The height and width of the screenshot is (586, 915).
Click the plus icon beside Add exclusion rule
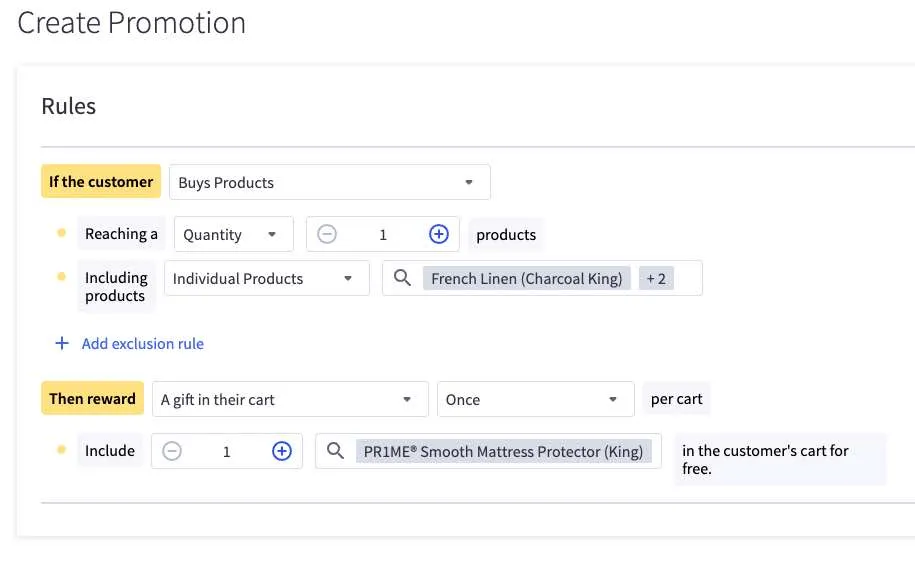[x=61, y=343]
